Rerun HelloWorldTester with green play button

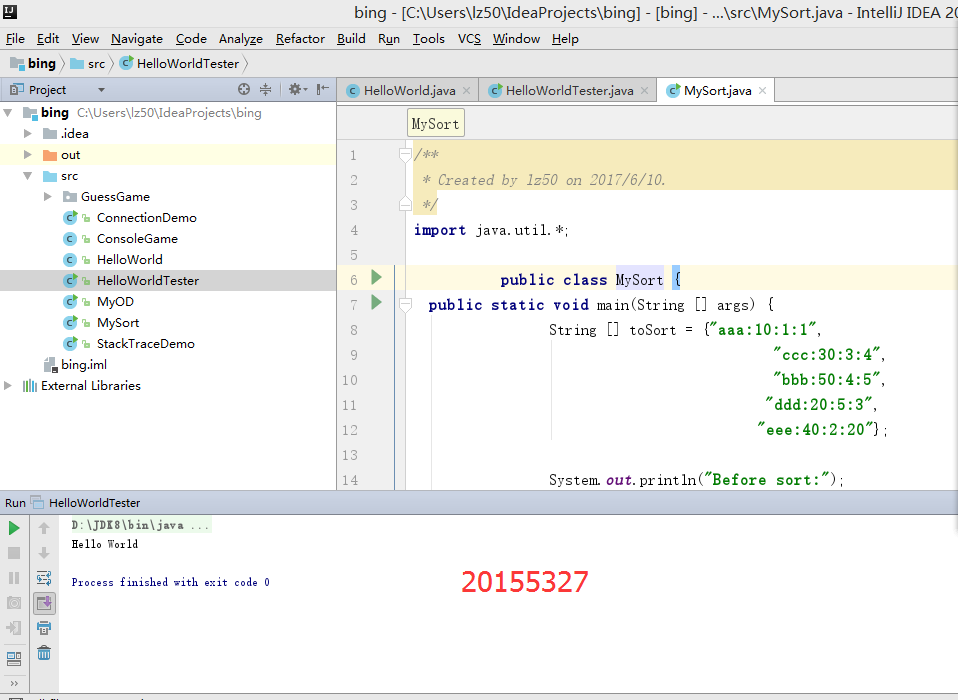click(x=14, y=528)
